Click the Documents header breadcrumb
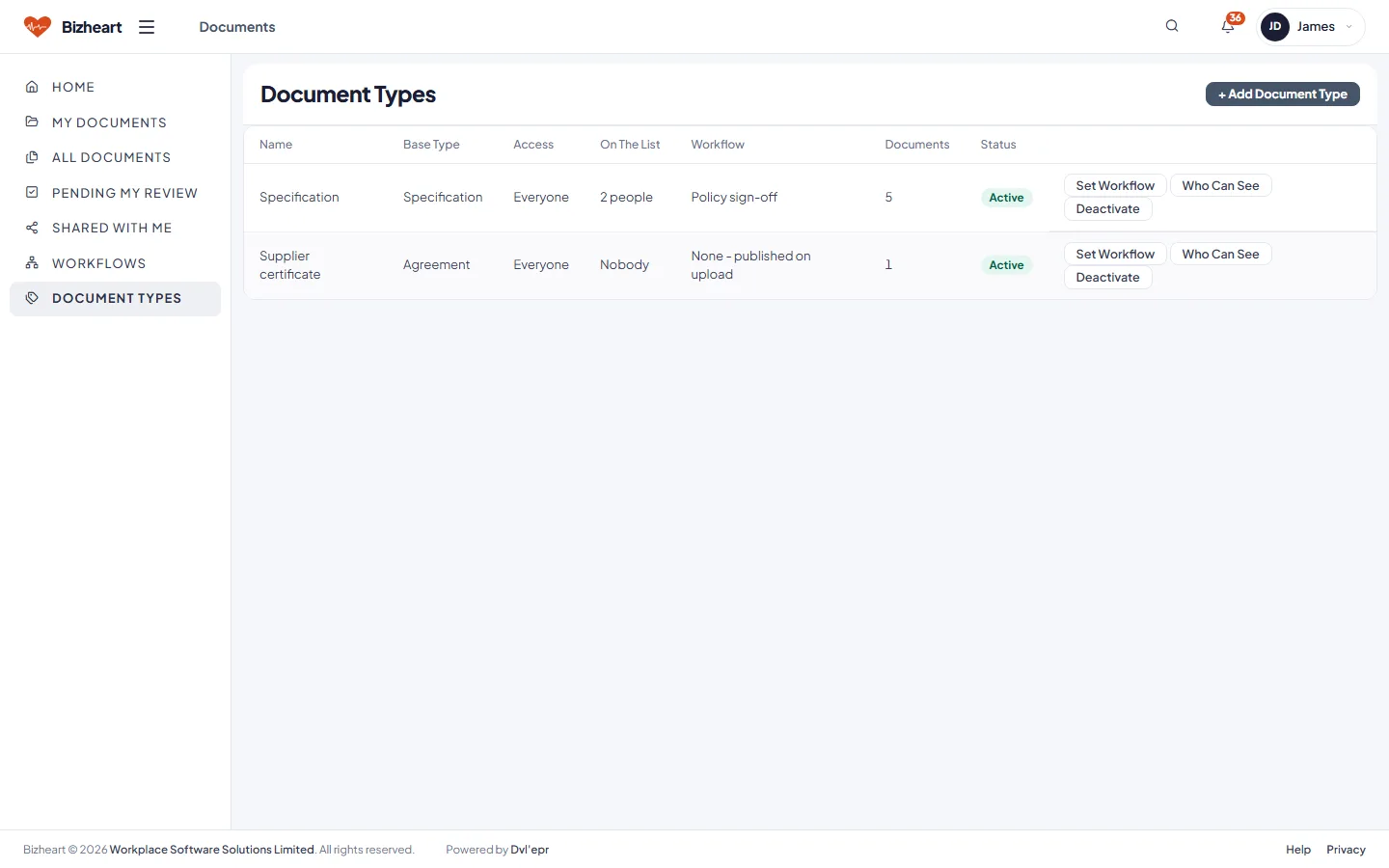1389x868 pixels. pos(237,27)
